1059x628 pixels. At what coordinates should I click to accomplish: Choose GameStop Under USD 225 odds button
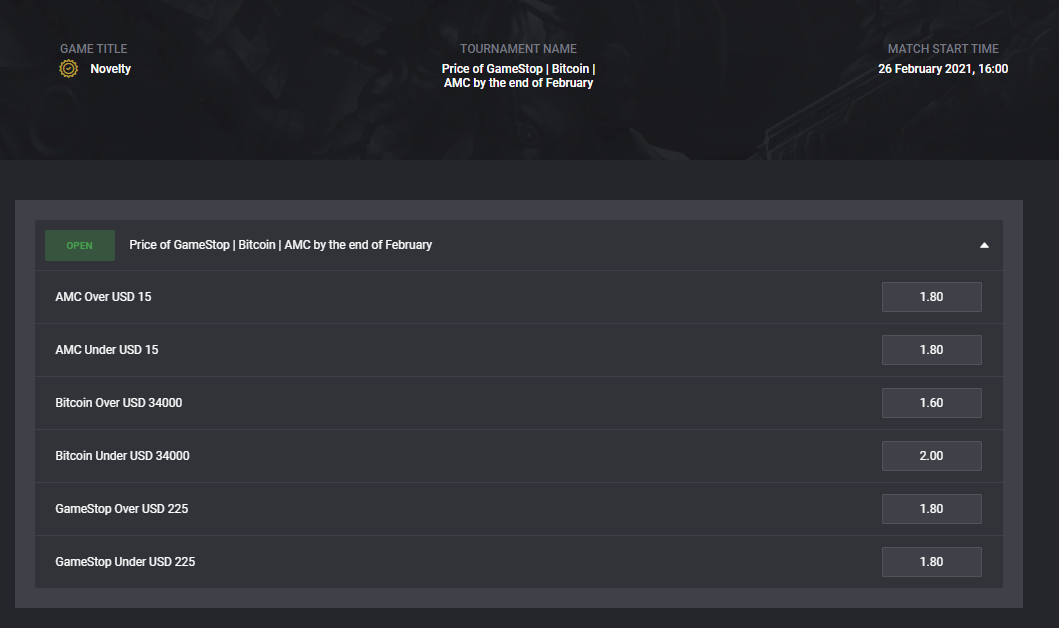pos(931,562)
